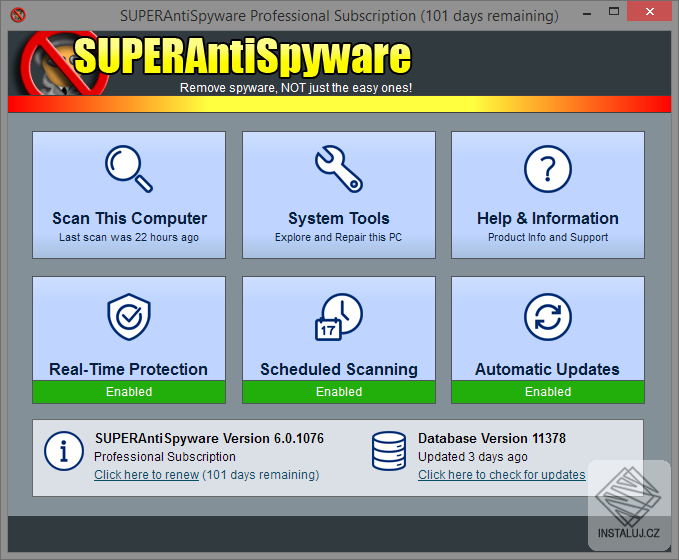The height and width of the screenshot is (560, 679).
Task: Click 'Database Version 11378' text
Action: point(491,438)
